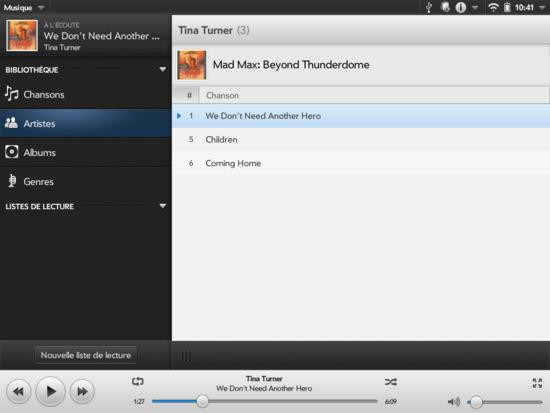Toggle fullscreen view icon
Screen dimensions: 550x413
537,382
